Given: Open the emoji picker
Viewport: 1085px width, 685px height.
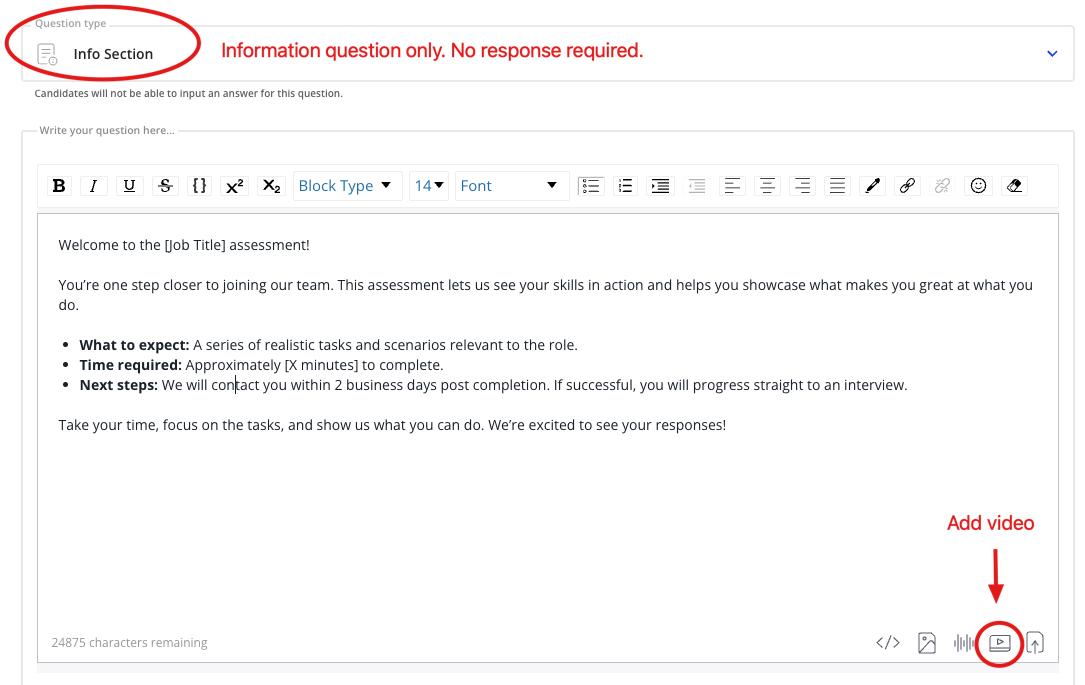Looking at the screenshot, I should pos(979,185).
